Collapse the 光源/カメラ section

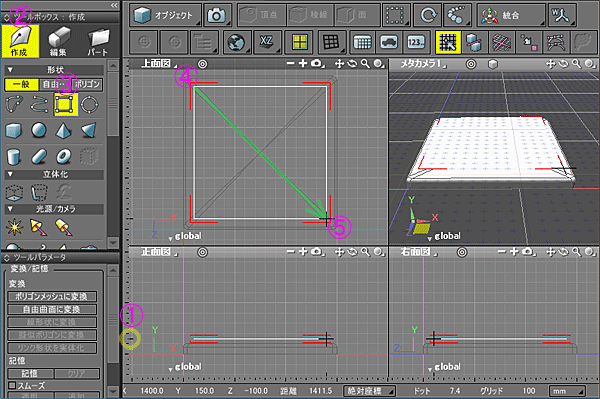pyautogui.click(x=10, y=209)
